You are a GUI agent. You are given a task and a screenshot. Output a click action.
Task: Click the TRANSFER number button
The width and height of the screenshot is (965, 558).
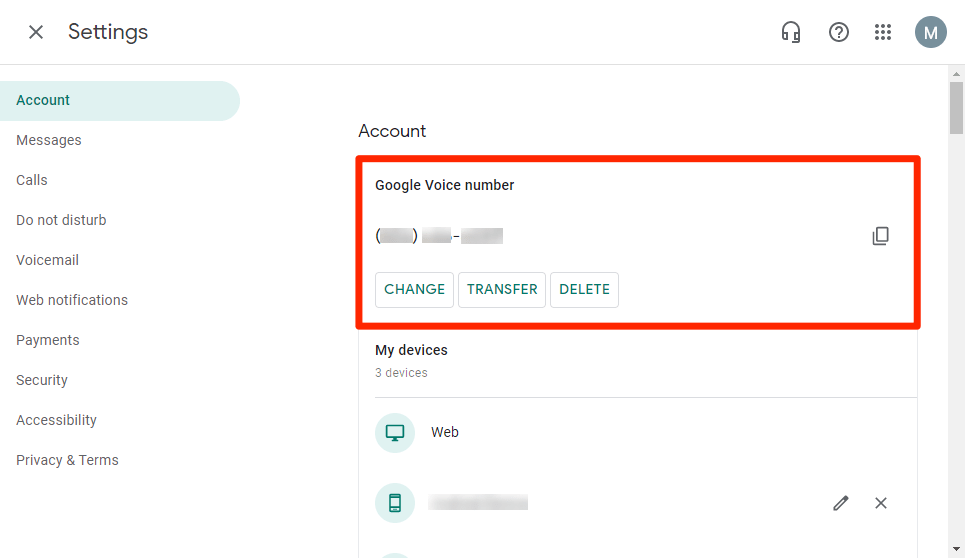click(x=502, y=290)
